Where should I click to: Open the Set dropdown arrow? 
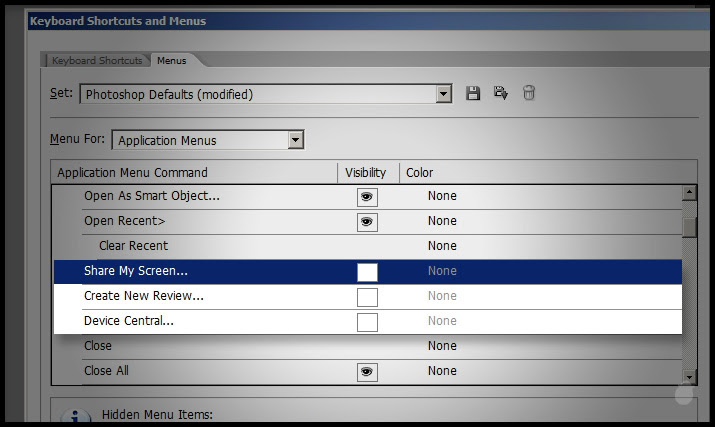tap(443, 94)
